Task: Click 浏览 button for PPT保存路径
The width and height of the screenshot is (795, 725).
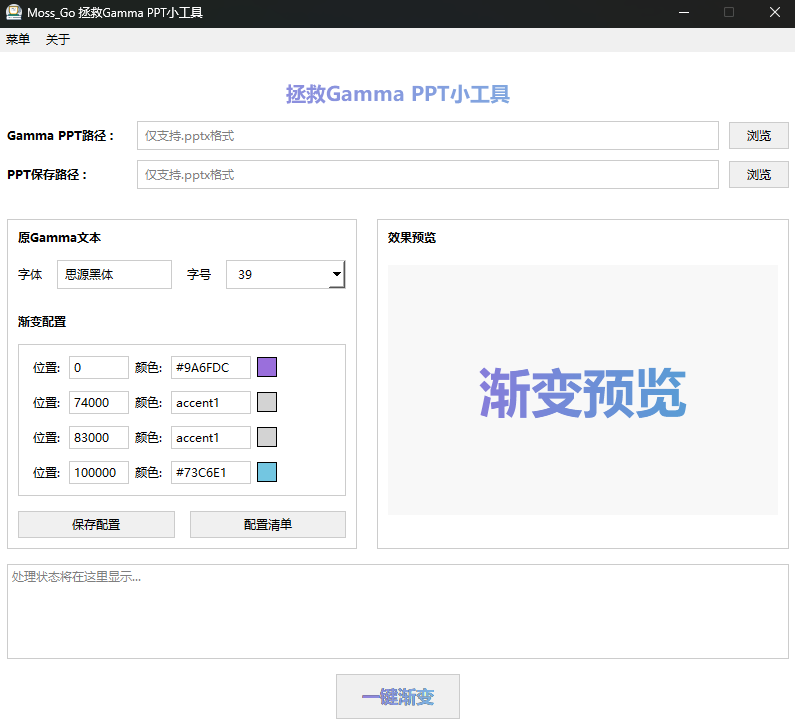Action: [x=758, y=175]
